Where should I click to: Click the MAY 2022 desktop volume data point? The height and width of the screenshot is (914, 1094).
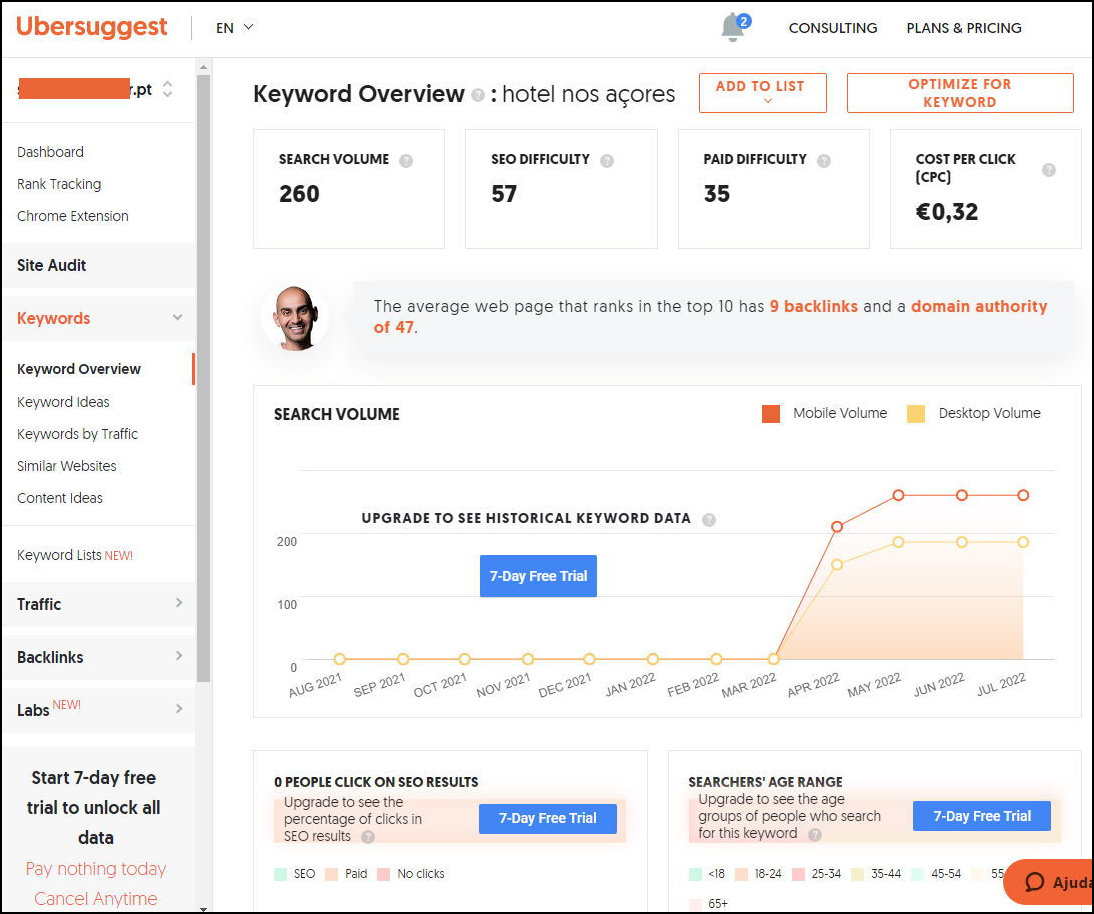click(x=899, y=542)
